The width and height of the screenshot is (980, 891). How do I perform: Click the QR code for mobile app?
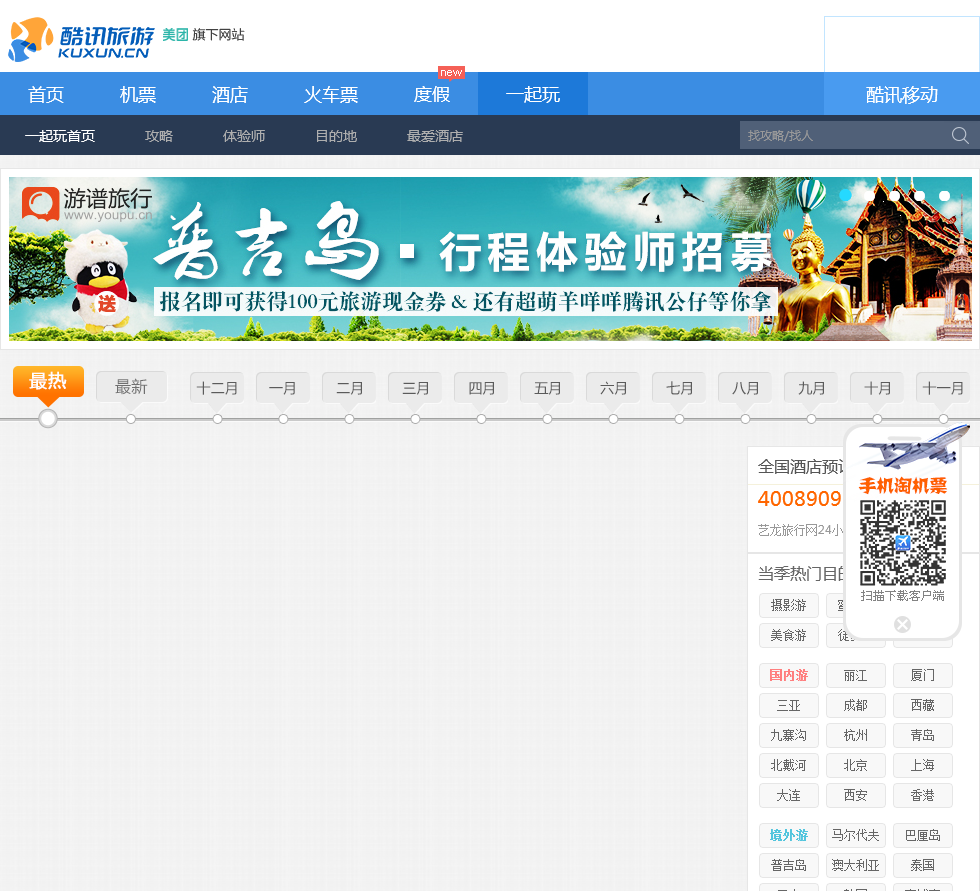[x=902, y=543]
